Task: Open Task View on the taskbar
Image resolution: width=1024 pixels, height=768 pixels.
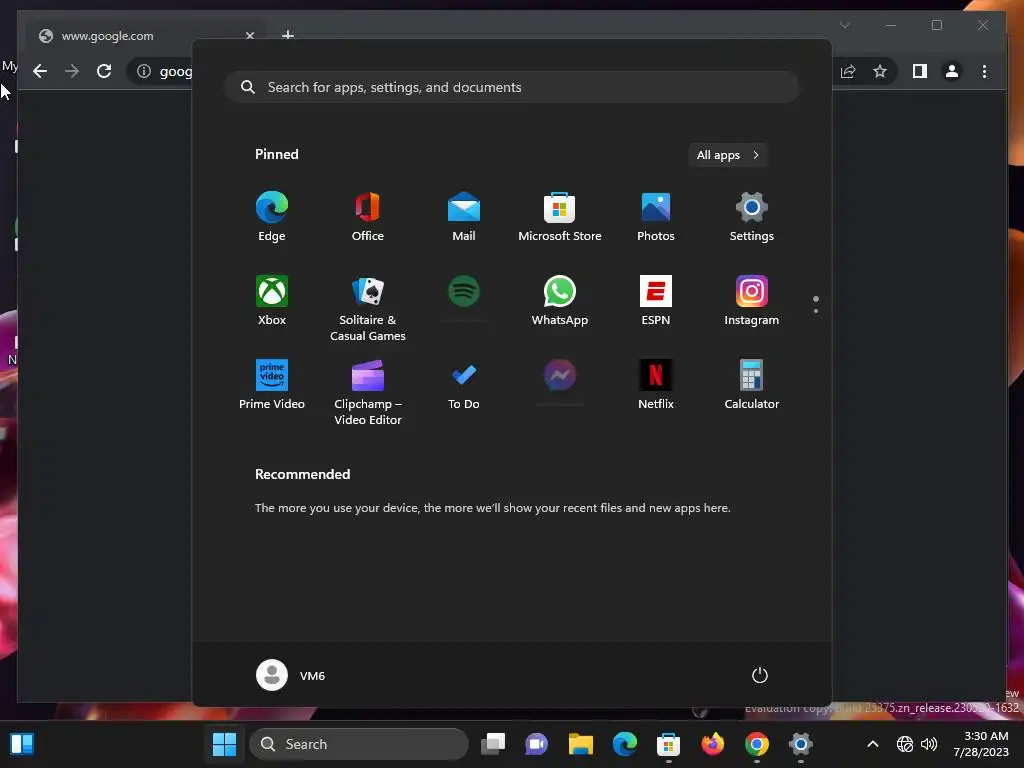Action: [x=493, y=744]
